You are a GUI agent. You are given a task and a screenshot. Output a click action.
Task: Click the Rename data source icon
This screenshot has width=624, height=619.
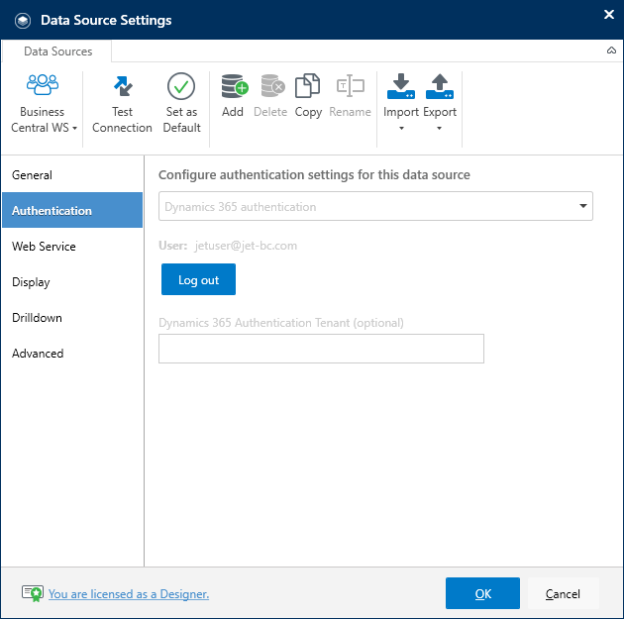[350, 86]
